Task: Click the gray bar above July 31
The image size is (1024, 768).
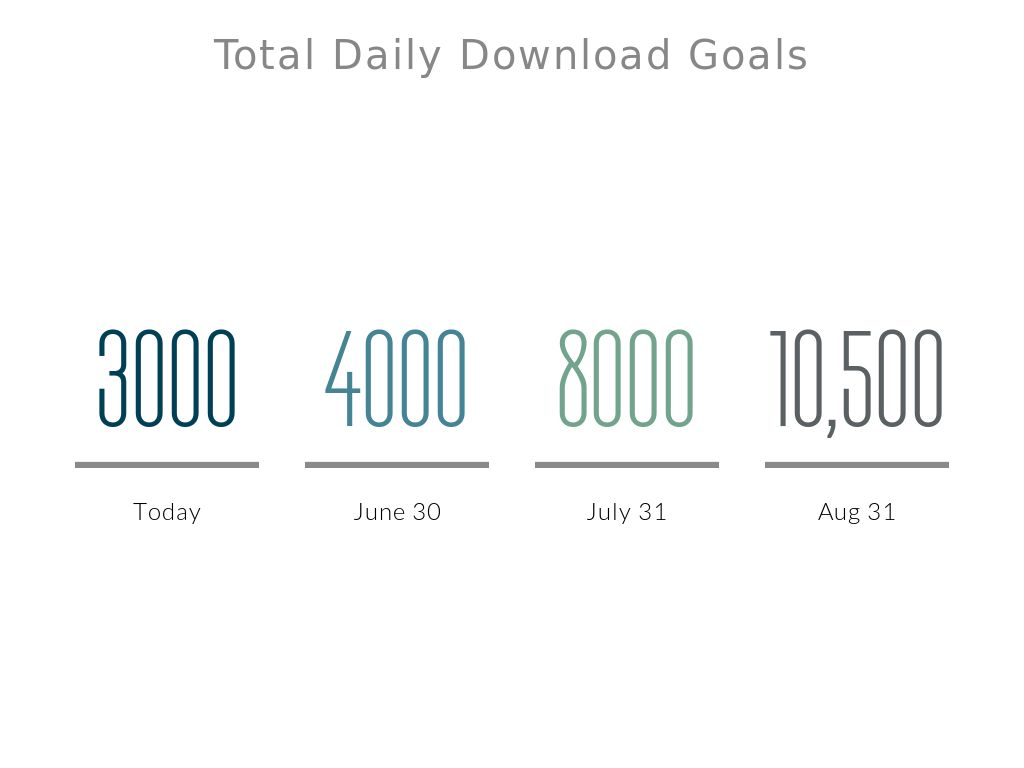Action: click(x=627, y=465)
